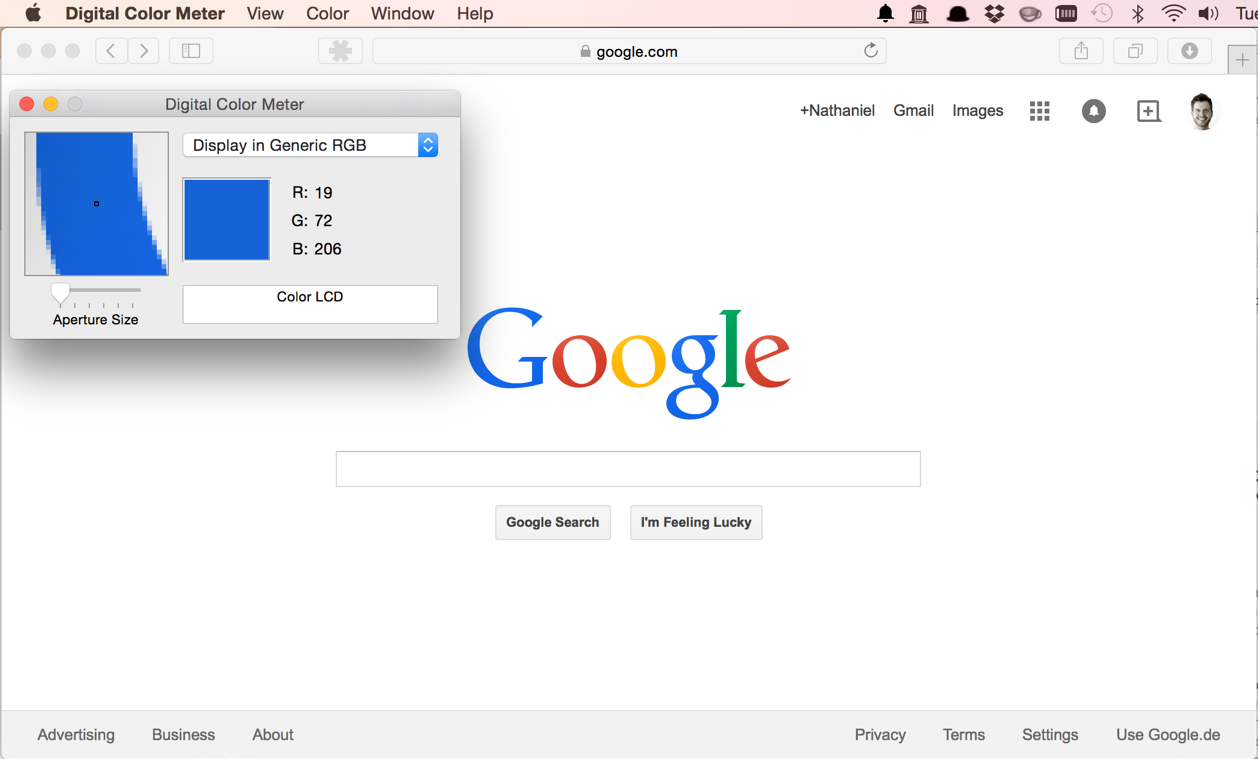Open the Dropbox menu bar icon
1258x759 pixels.
[x=994, y=14]
